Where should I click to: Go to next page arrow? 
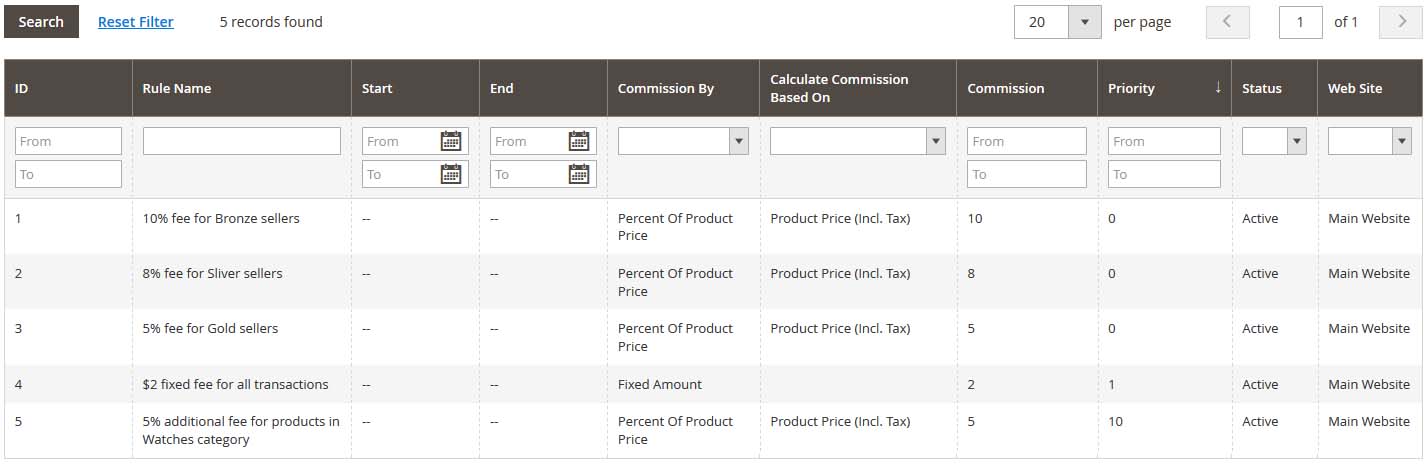1400,21
